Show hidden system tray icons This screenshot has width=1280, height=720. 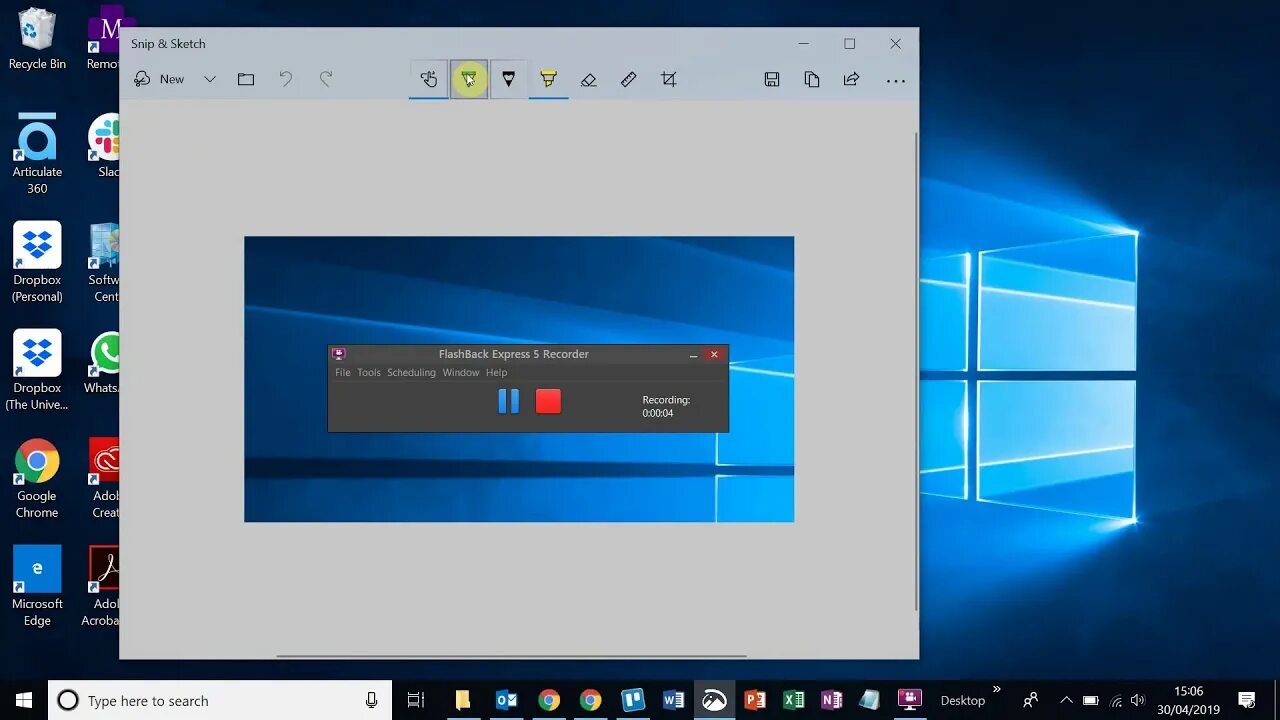tap(1066, 700)
